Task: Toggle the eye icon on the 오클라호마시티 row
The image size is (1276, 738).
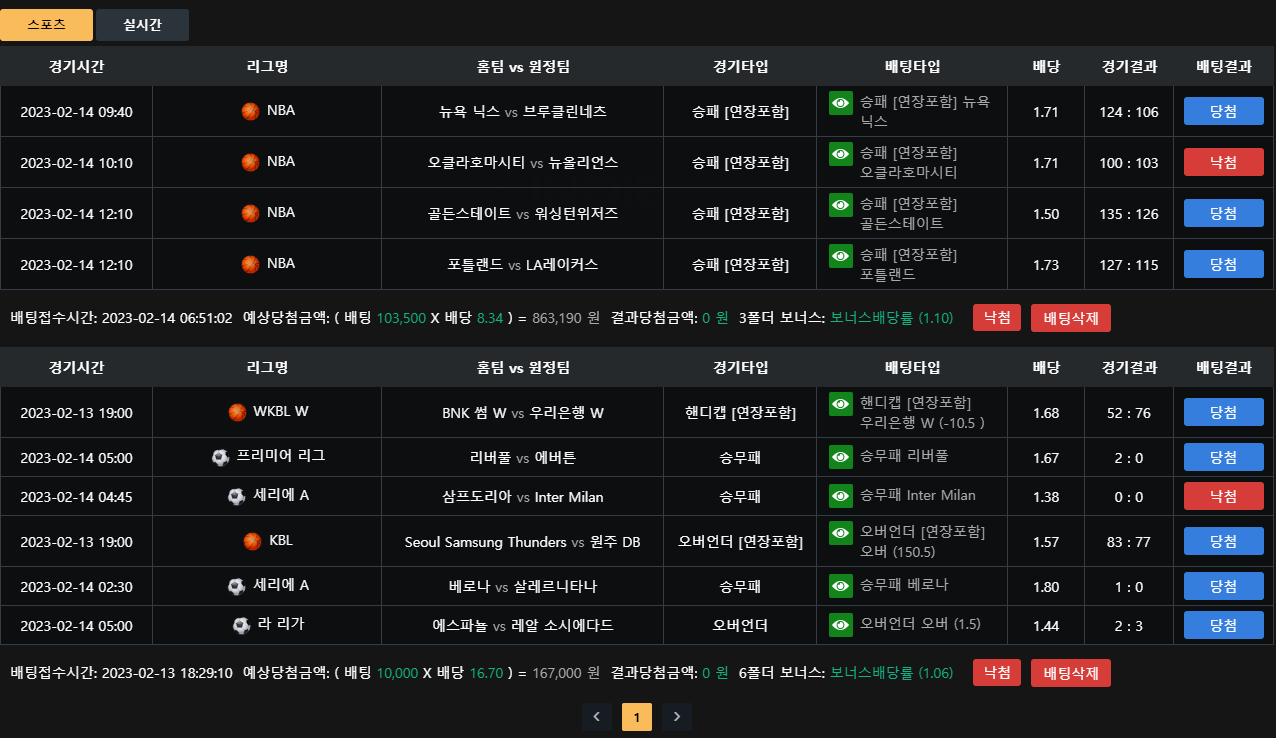Action: (x=841, y=154)
